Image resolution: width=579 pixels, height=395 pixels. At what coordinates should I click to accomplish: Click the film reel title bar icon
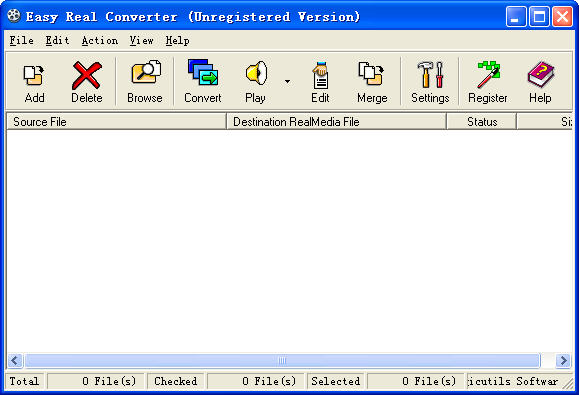coord(14,16)
